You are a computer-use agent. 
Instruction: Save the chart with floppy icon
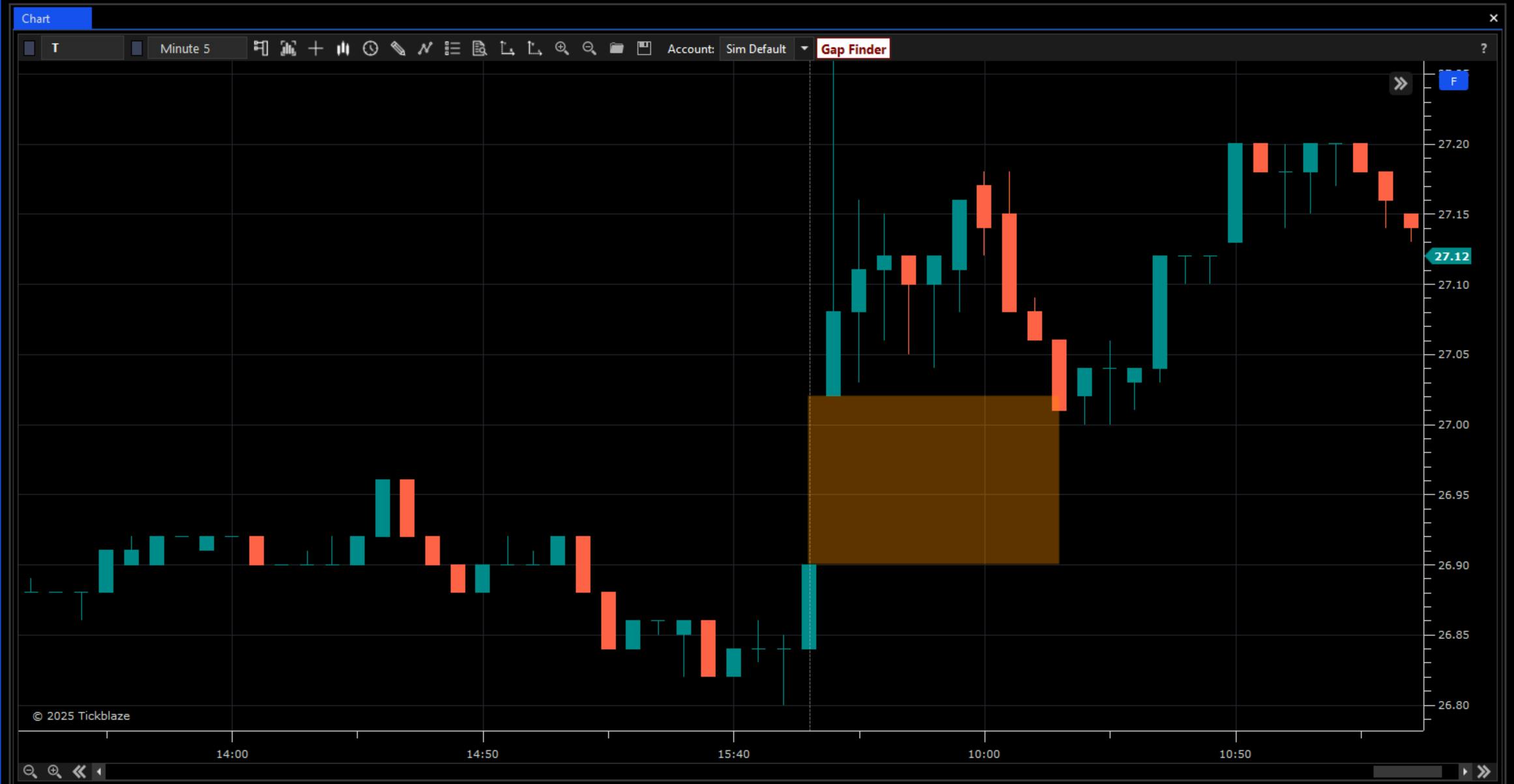(644, 48)
